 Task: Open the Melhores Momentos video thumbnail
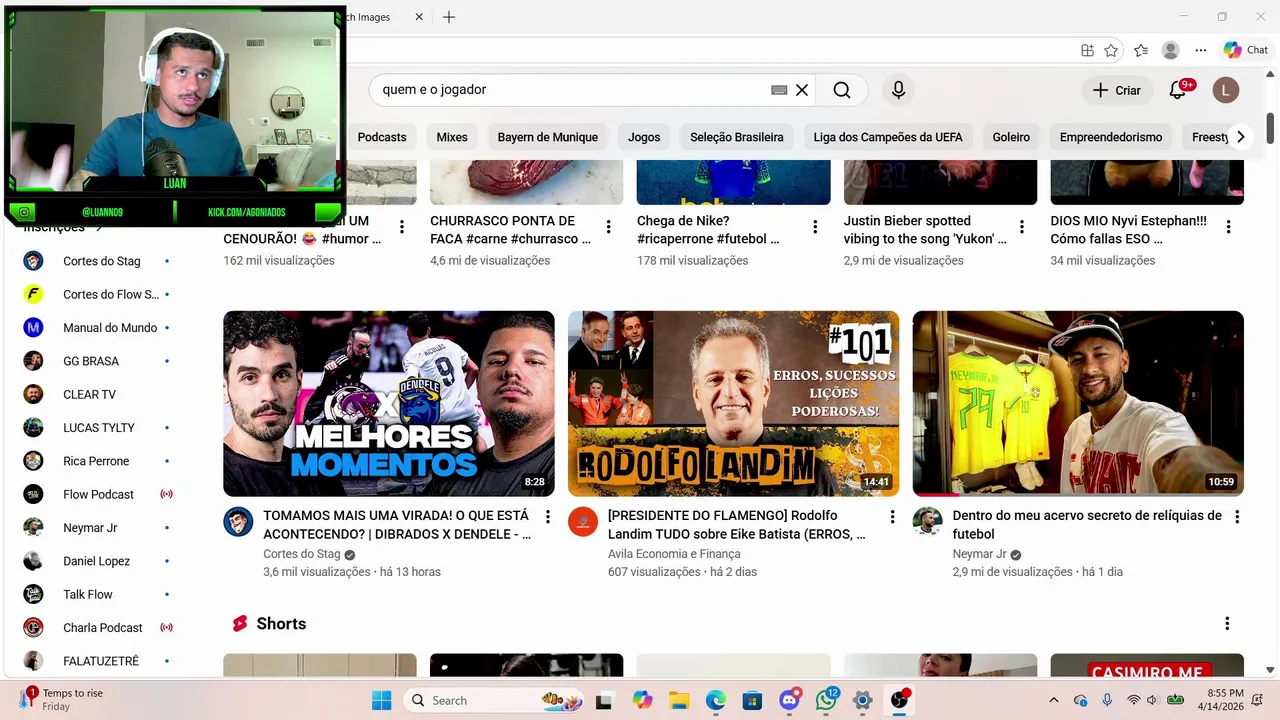click(x=389, y=403)
